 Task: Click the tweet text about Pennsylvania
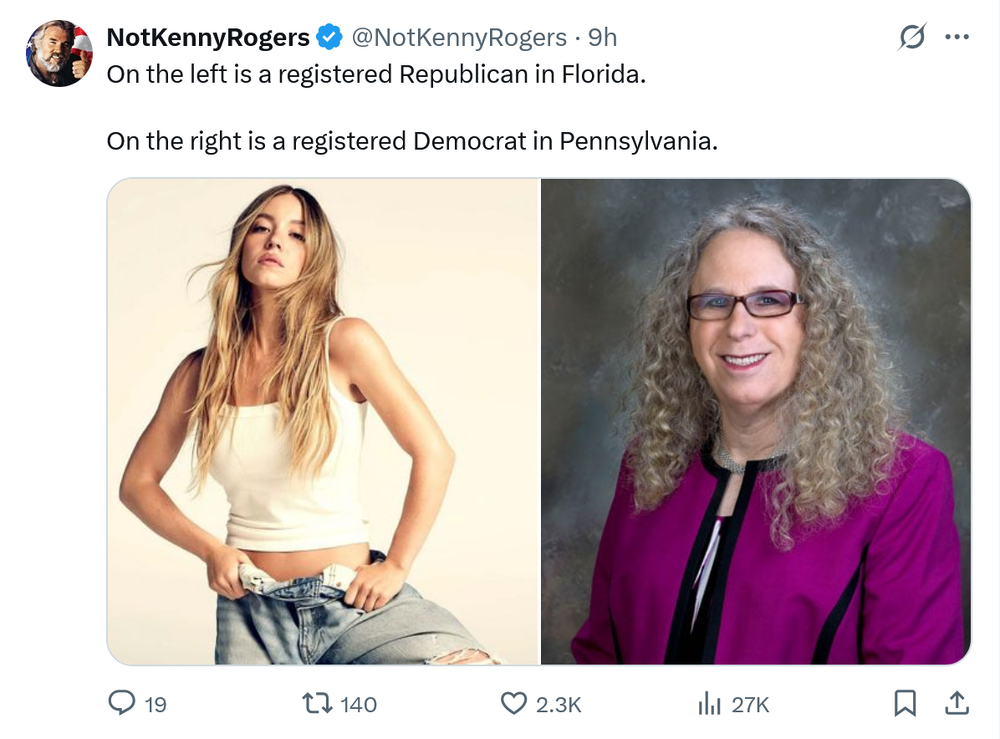pos(412,141)
